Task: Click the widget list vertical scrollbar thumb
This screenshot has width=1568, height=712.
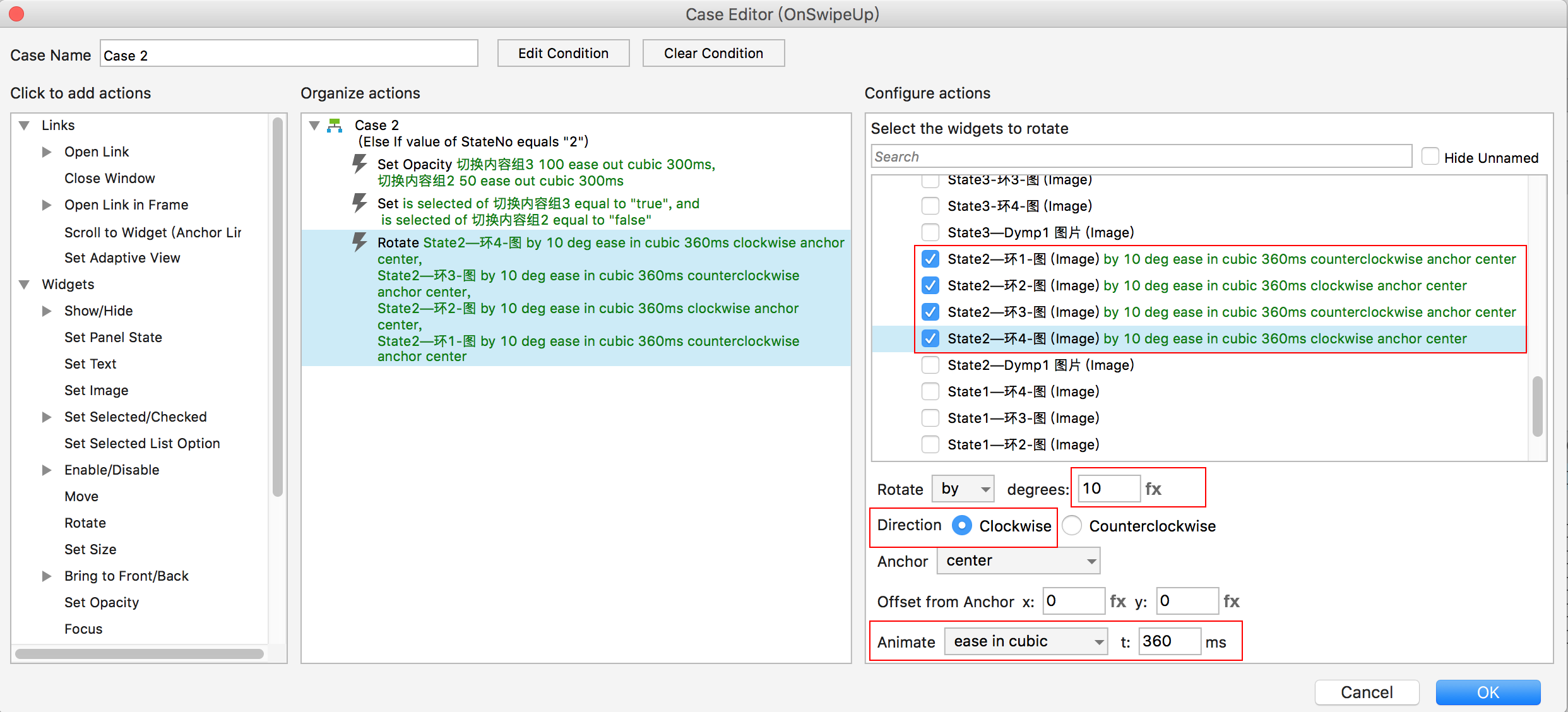Action: (1537, 406)
